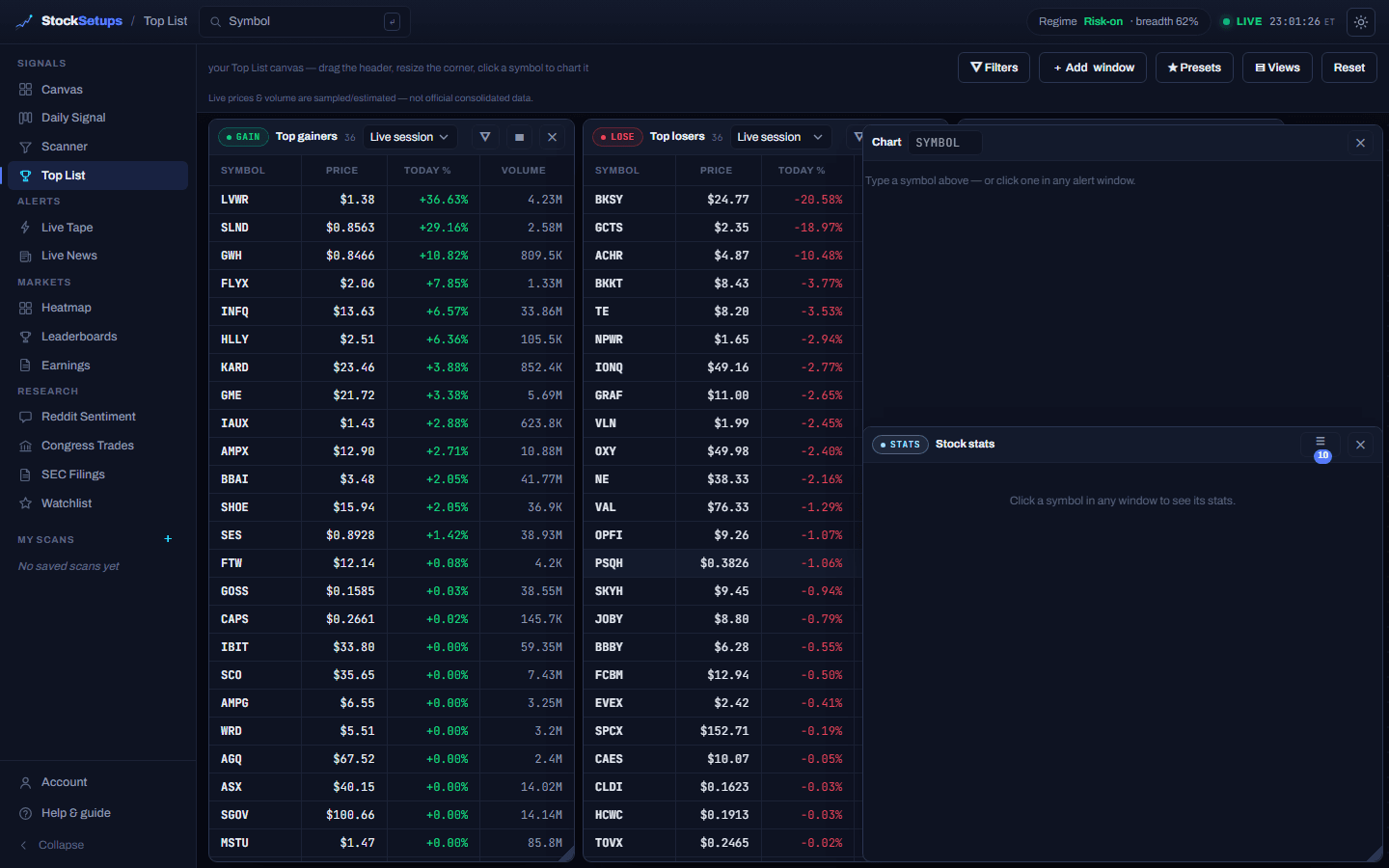Open Reddit Sentiment research
1389x868 pixels.
pyautogui.click(x=97, y=417)
